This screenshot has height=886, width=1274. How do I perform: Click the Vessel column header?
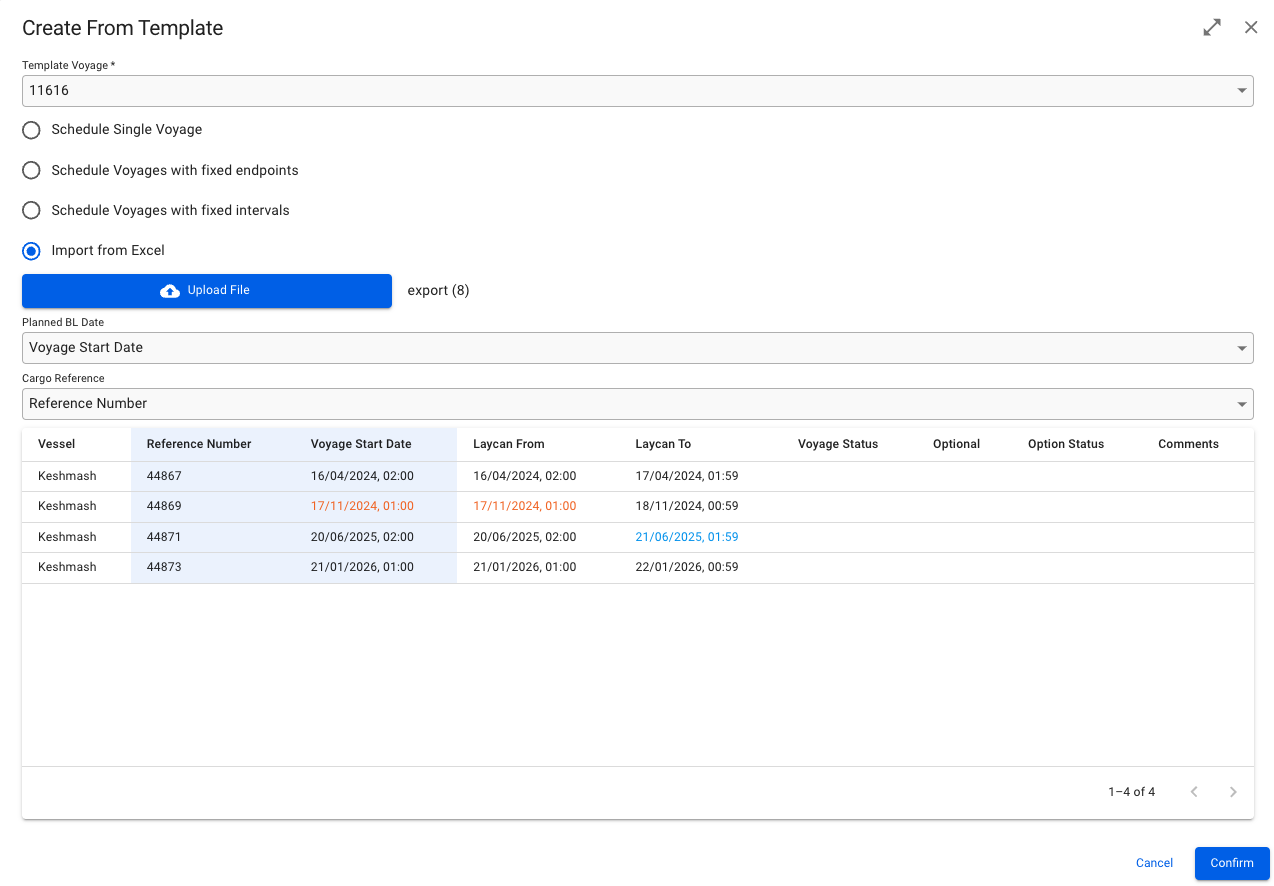coord(57,444)
